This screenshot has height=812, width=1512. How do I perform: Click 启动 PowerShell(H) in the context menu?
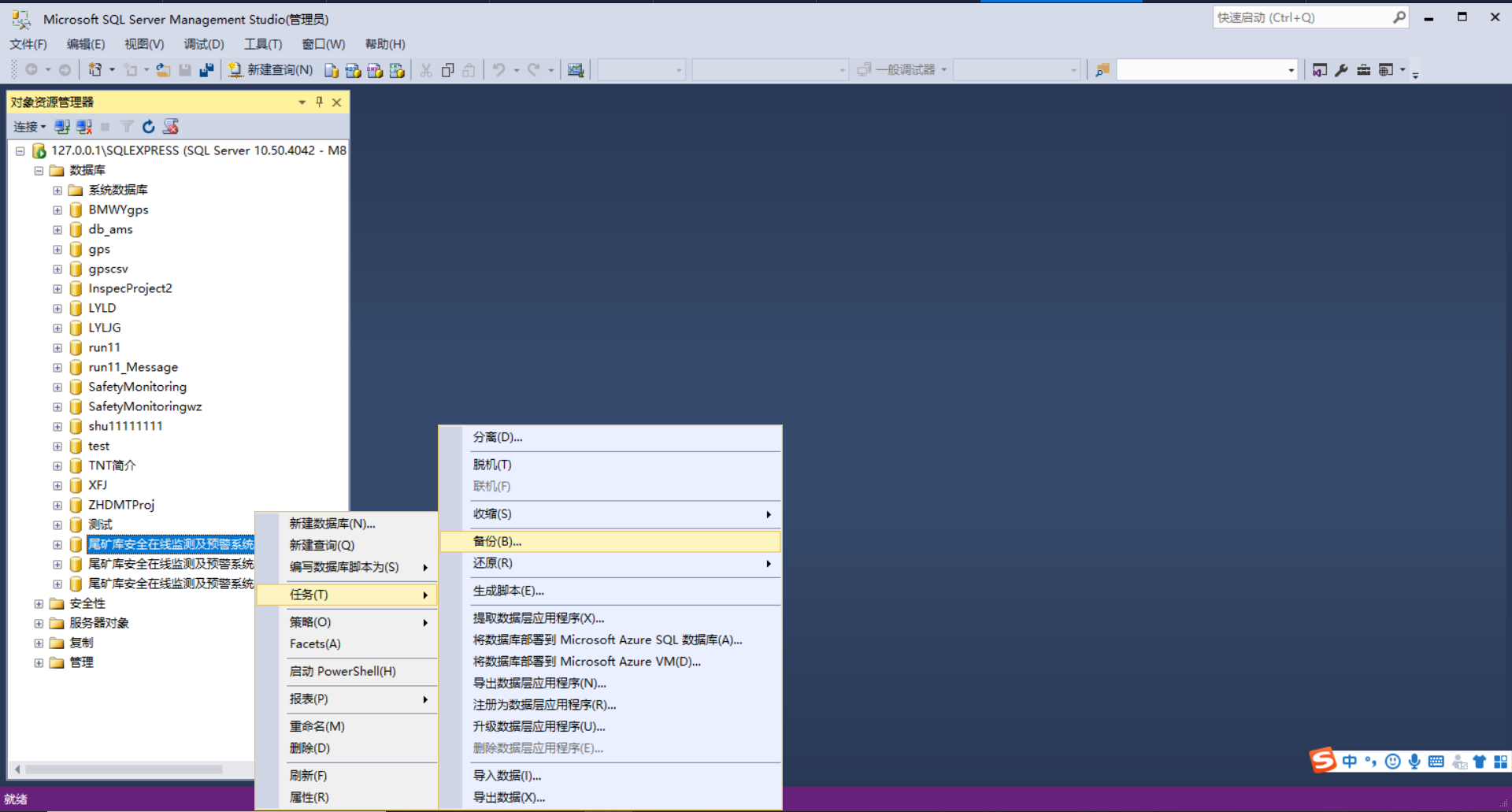click(x=346, y=671)
